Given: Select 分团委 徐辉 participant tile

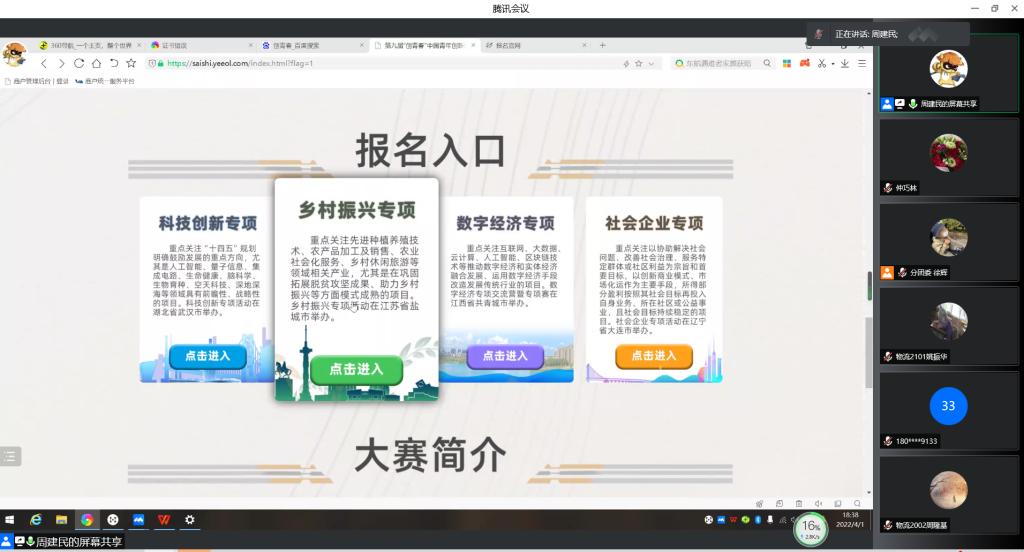Looking at the screenshot, I should tap(948, 242).
